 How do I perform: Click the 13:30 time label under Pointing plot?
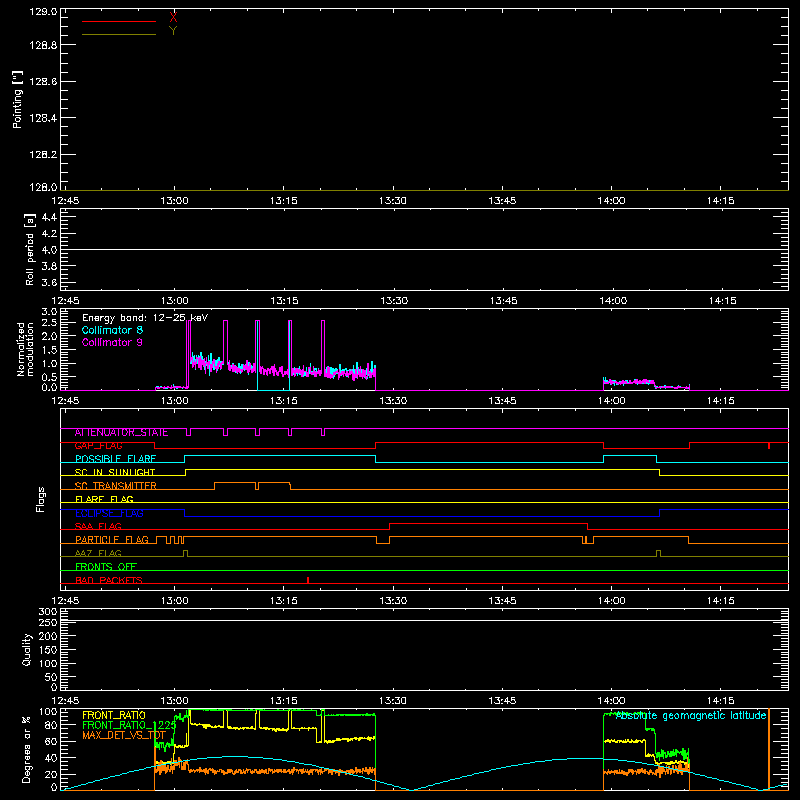point(393,201)
